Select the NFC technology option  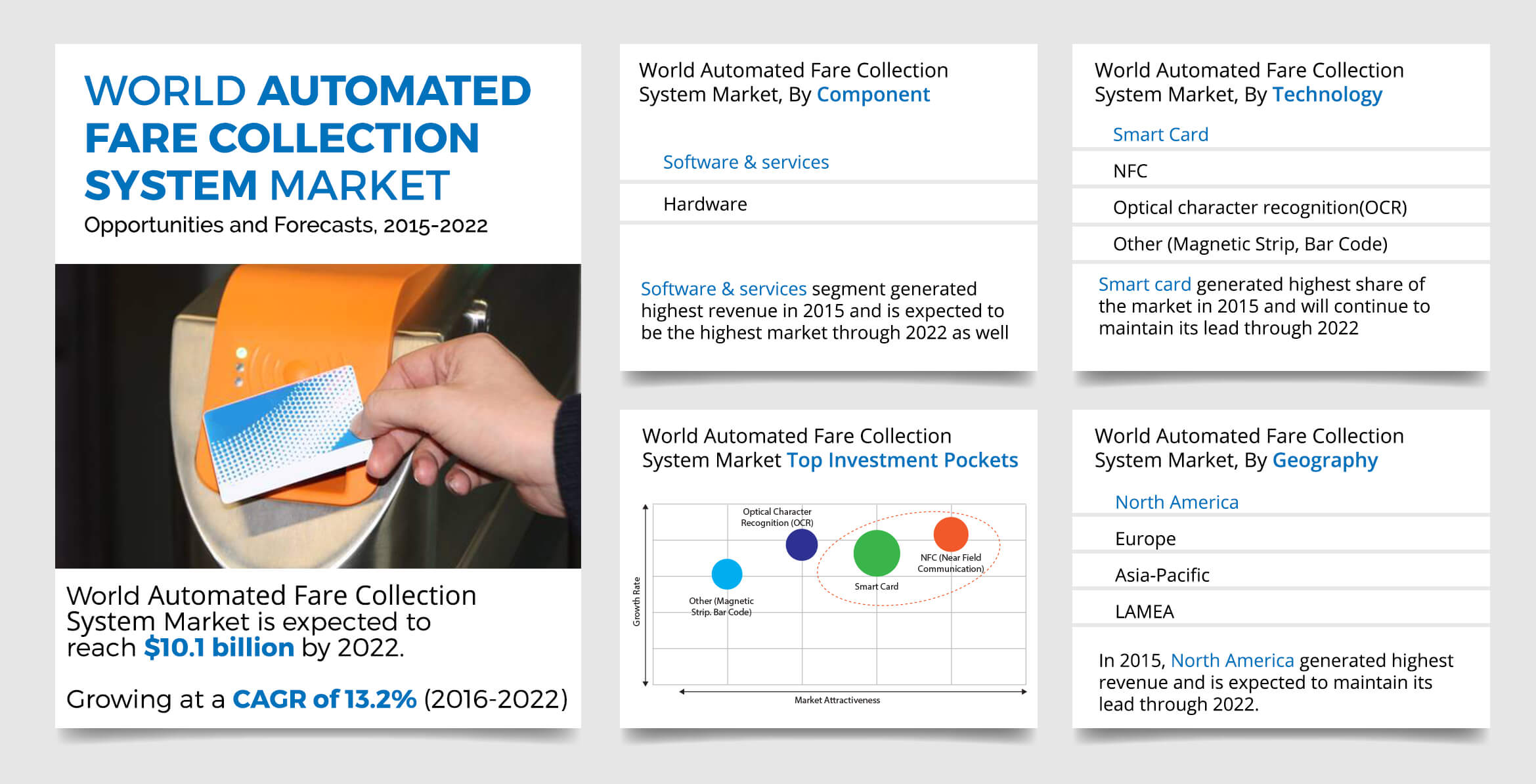1132,171
